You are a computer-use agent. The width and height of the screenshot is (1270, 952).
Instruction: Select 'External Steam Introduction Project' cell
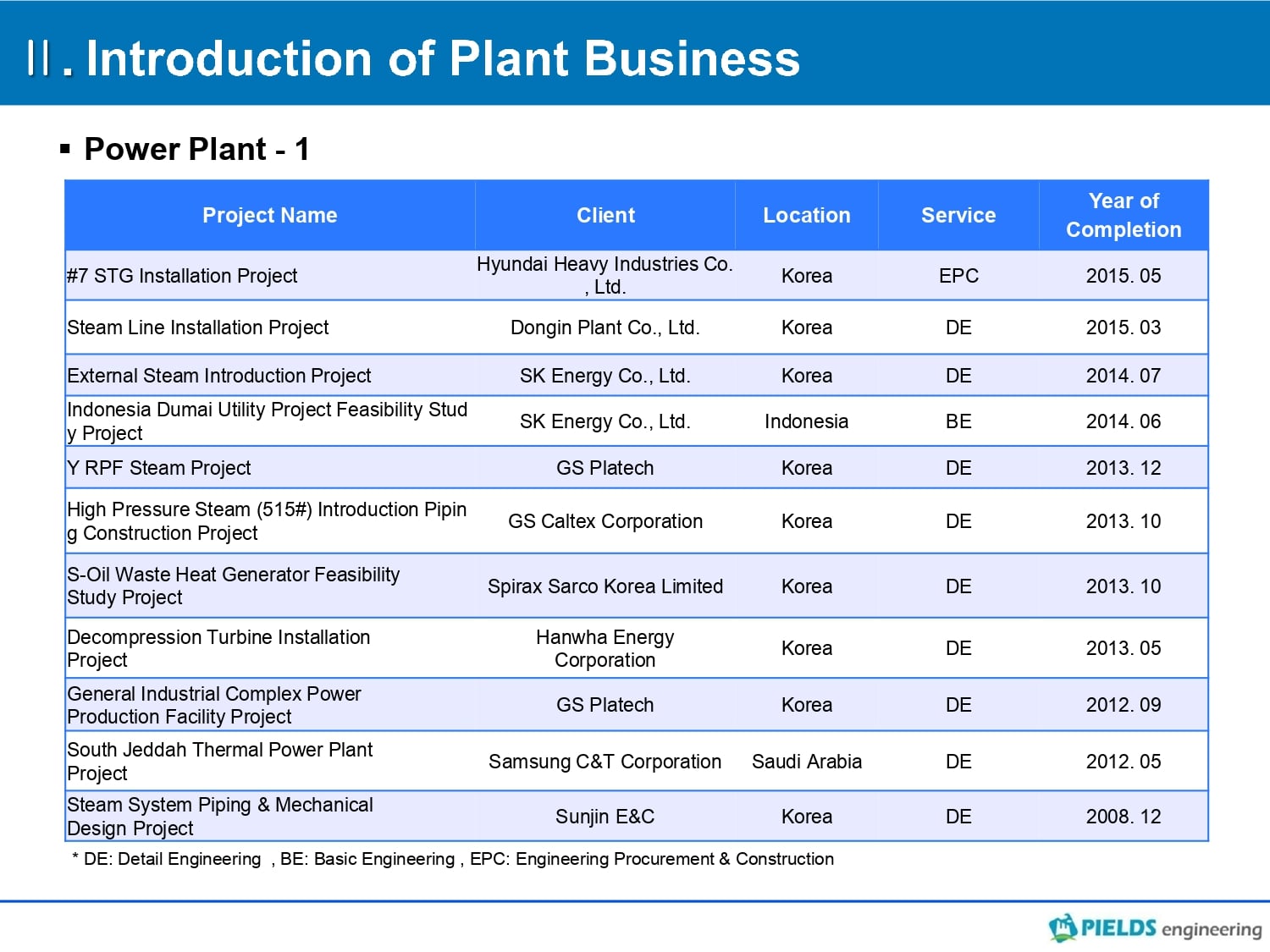(270, 376)
